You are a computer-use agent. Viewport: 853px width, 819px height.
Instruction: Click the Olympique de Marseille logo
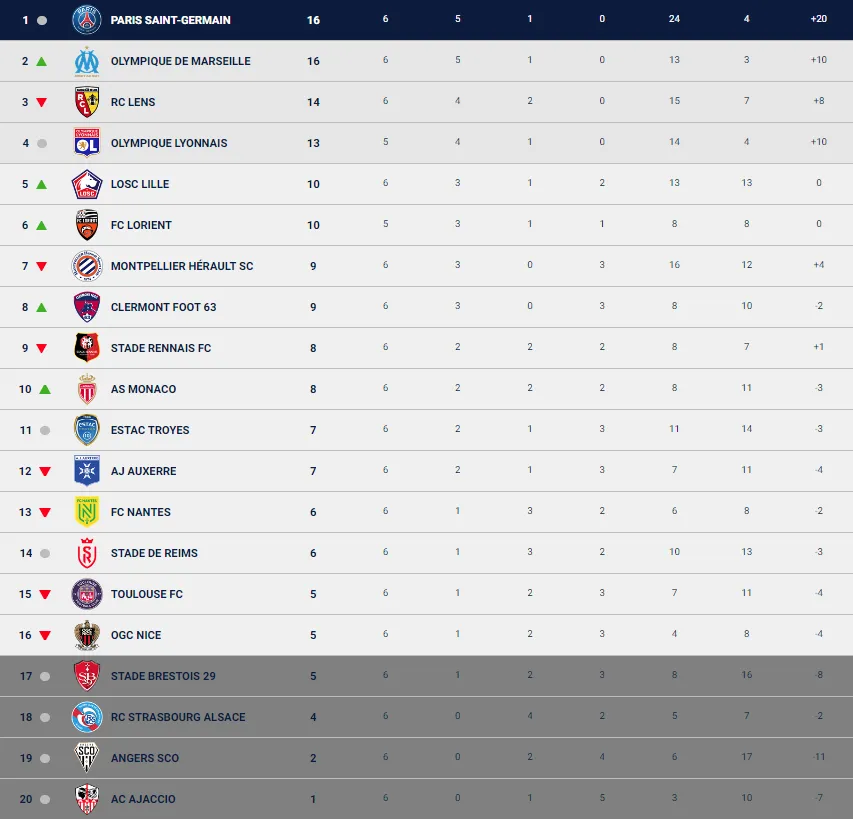[87, 61]
